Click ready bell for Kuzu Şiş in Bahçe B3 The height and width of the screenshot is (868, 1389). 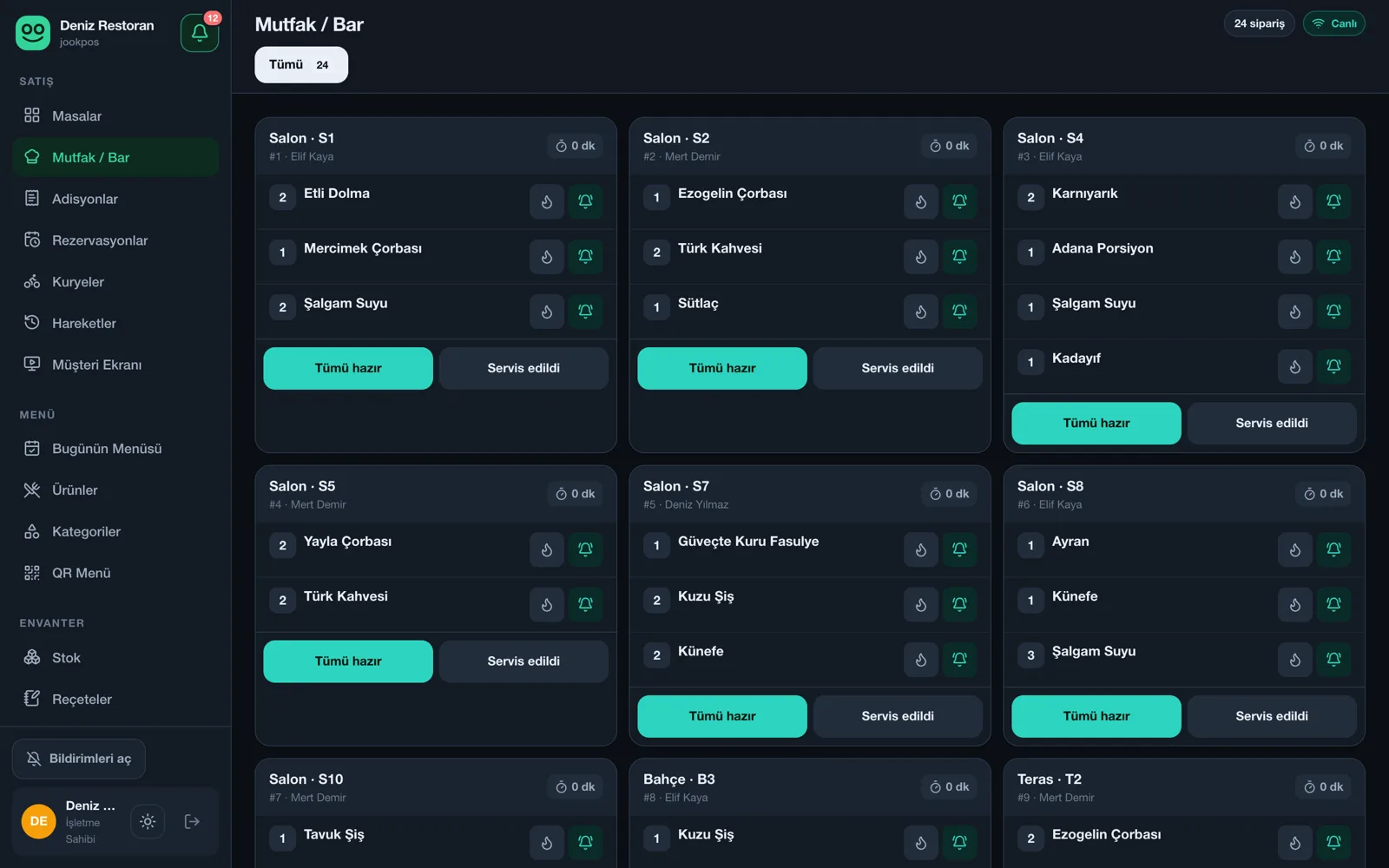pyautogui.click(x=960, y=842)
